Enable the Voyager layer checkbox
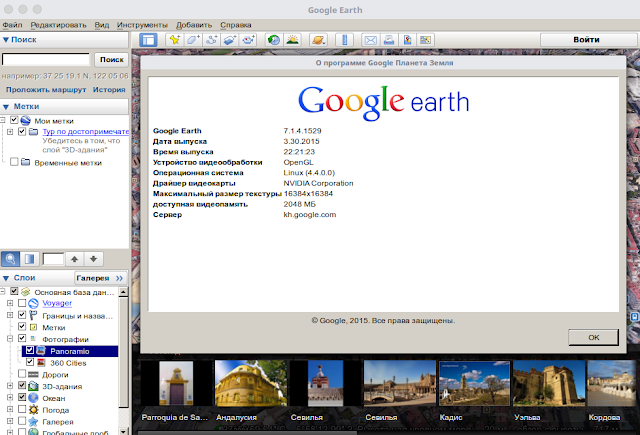 [x=22, y=303]
